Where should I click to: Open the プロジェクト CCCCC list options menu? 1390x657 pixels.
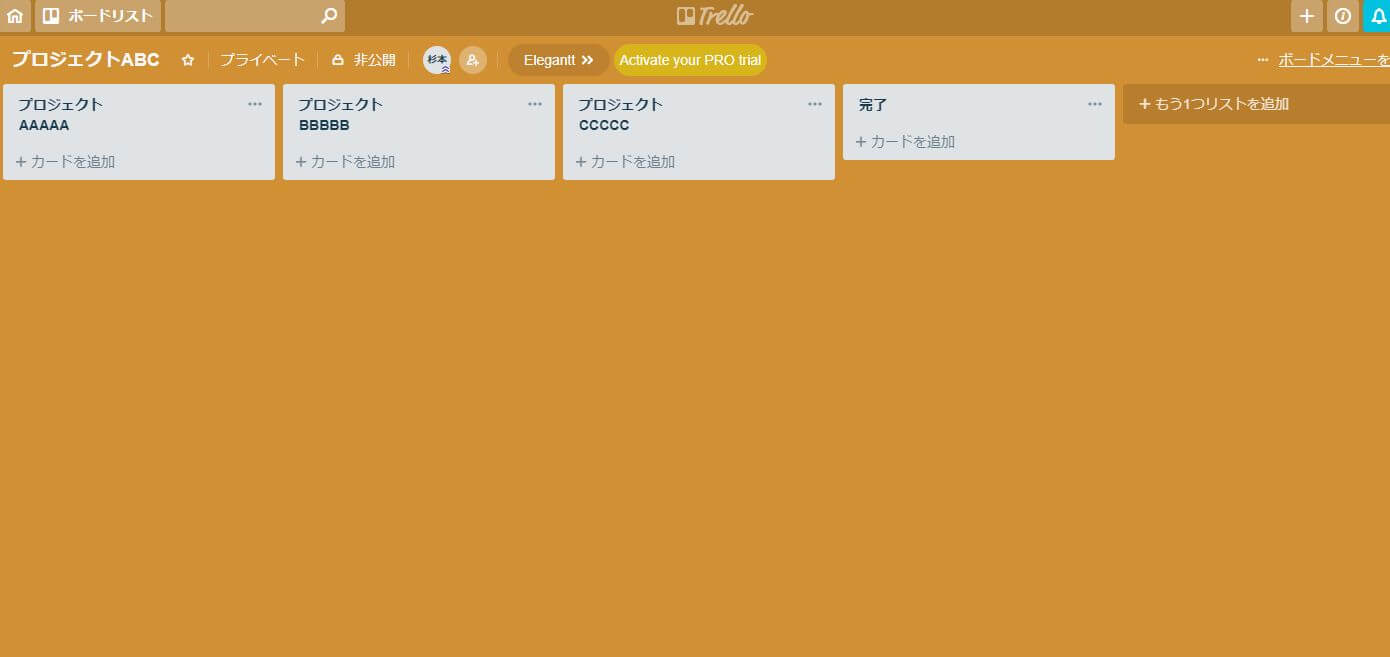coord(815,104)
